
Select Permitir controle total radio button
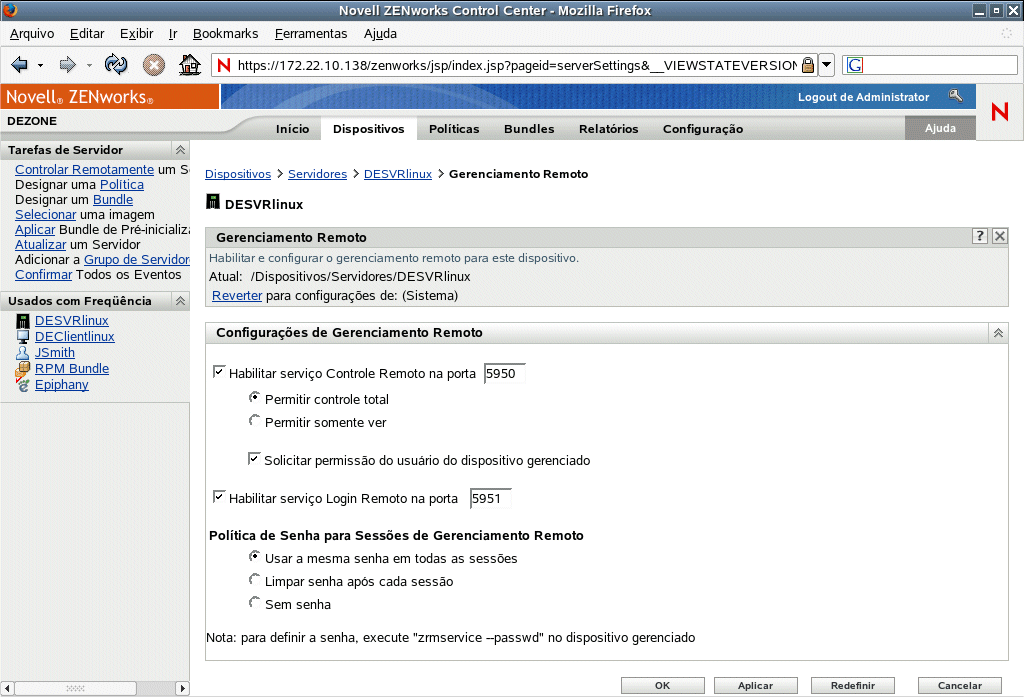pos(255,397)
